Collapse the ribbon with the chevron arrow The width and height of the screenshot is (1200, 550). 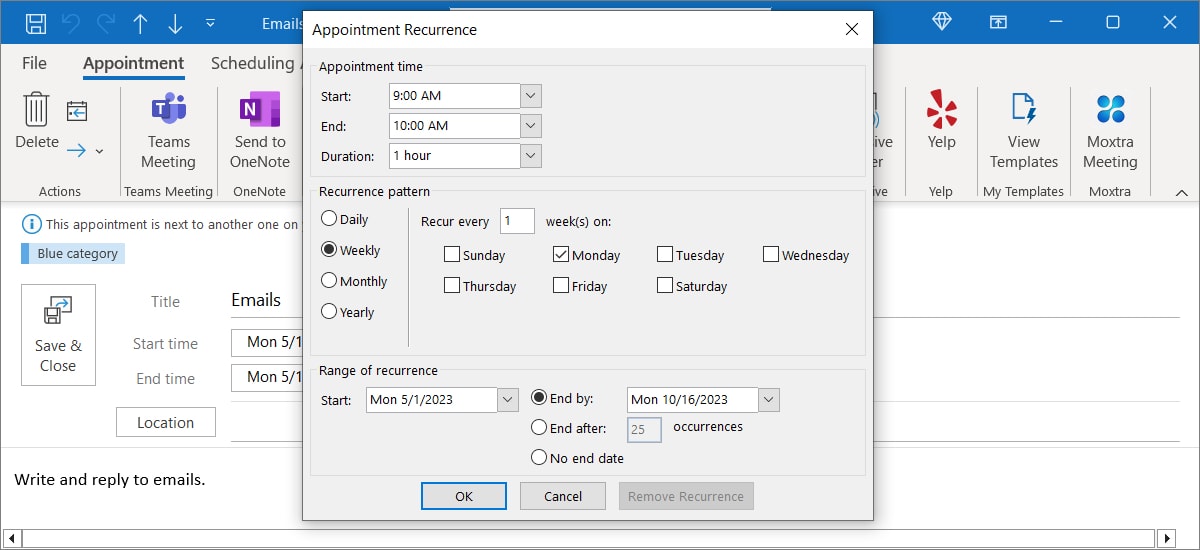click(1181, 192)
